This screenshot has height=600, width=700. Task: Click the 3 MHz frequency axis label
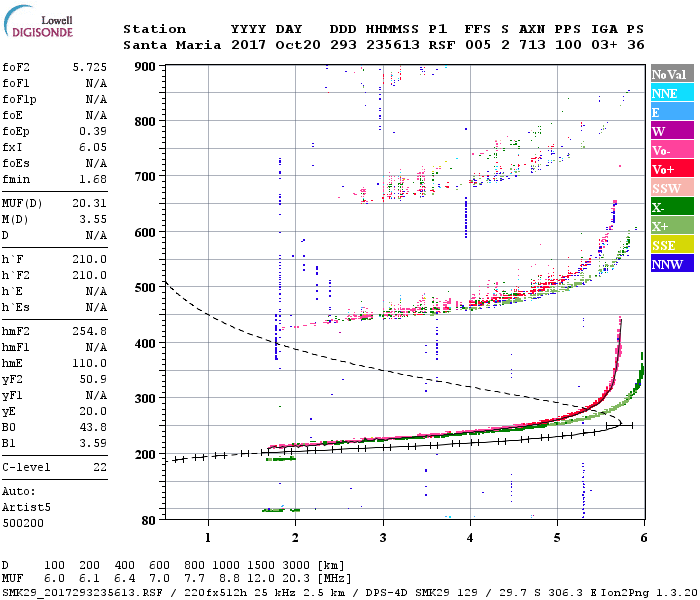pos(383,538)
